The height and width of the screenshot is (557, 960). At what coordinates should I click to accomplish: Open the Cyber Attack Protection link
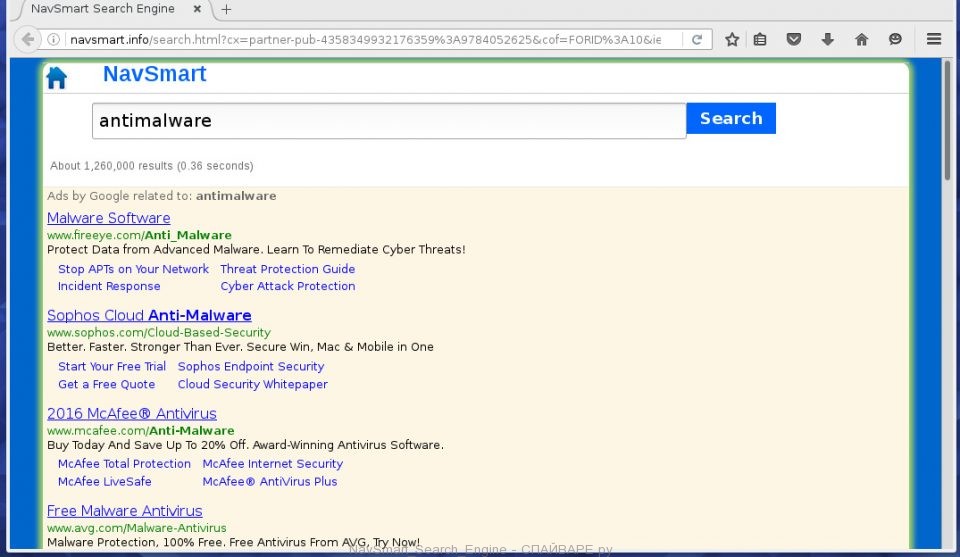(x=288, y=286)
